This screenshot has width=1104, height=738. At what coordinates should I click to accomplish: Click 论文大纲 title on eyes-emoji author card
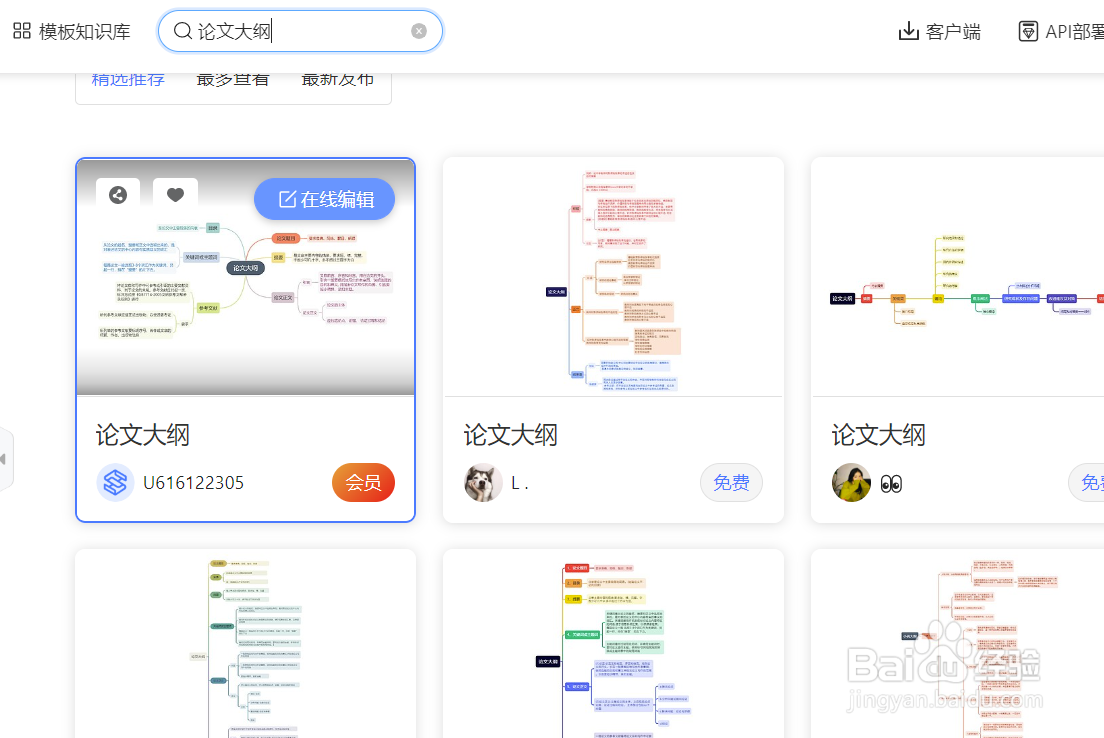pos(878,434)
